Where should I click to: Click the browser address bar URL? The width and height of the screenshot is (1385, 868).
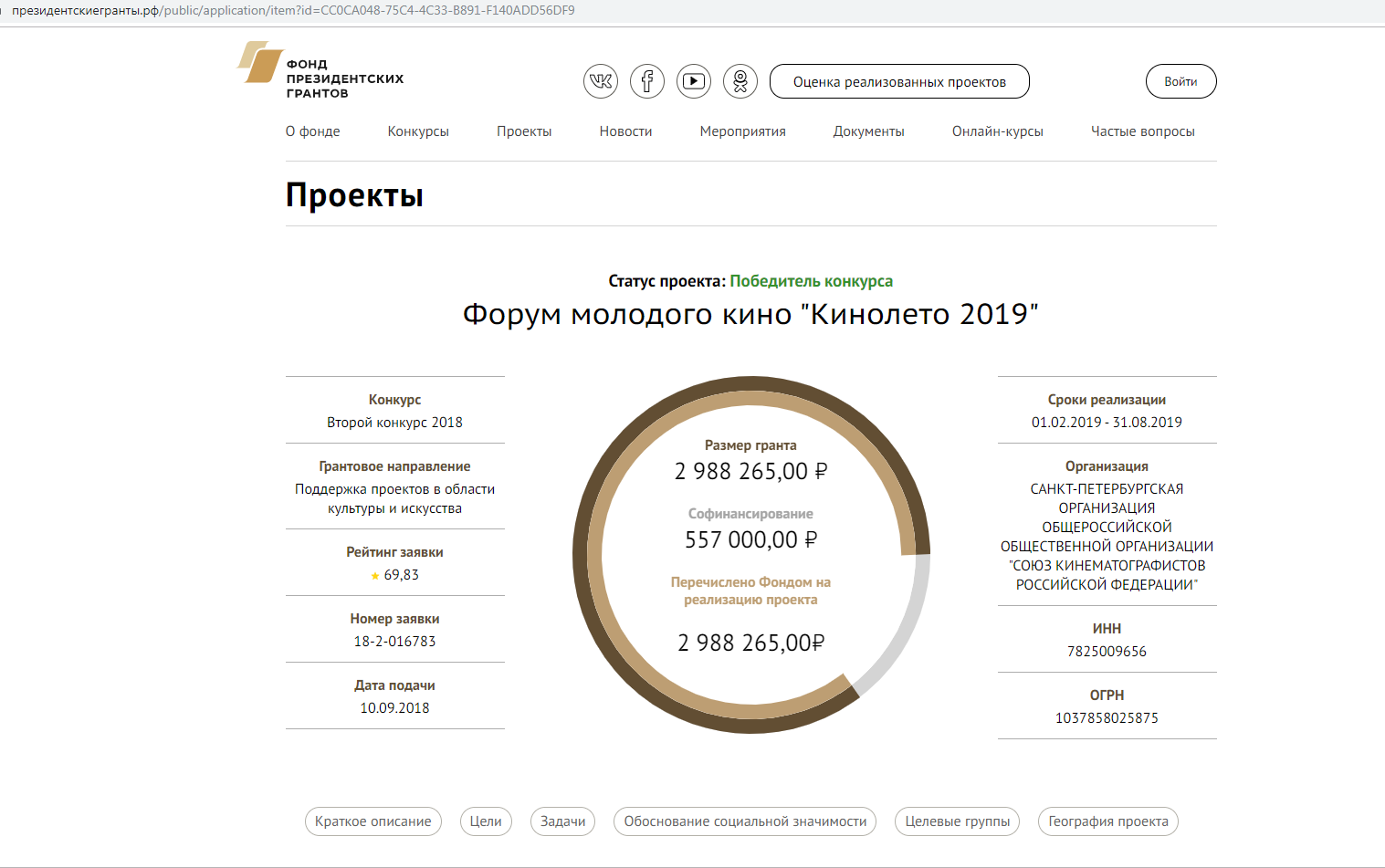click(x=292, y=11)
